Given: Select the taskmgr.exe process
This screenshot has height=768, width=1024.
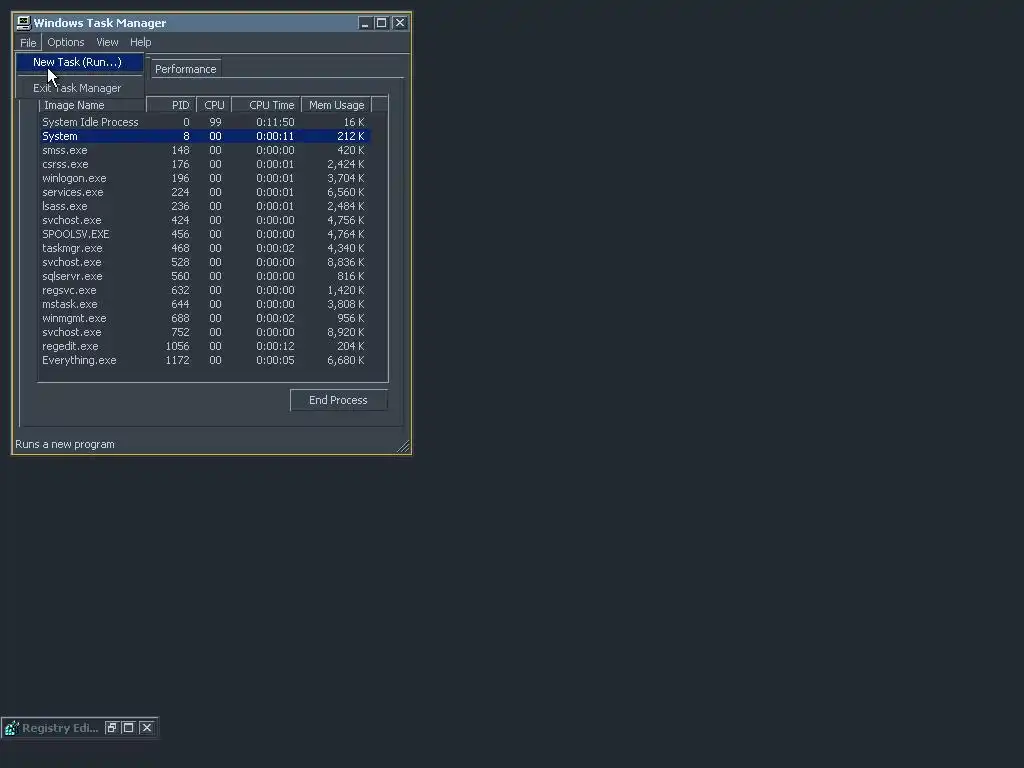Looking at the screenshot, I should point(205,249).
